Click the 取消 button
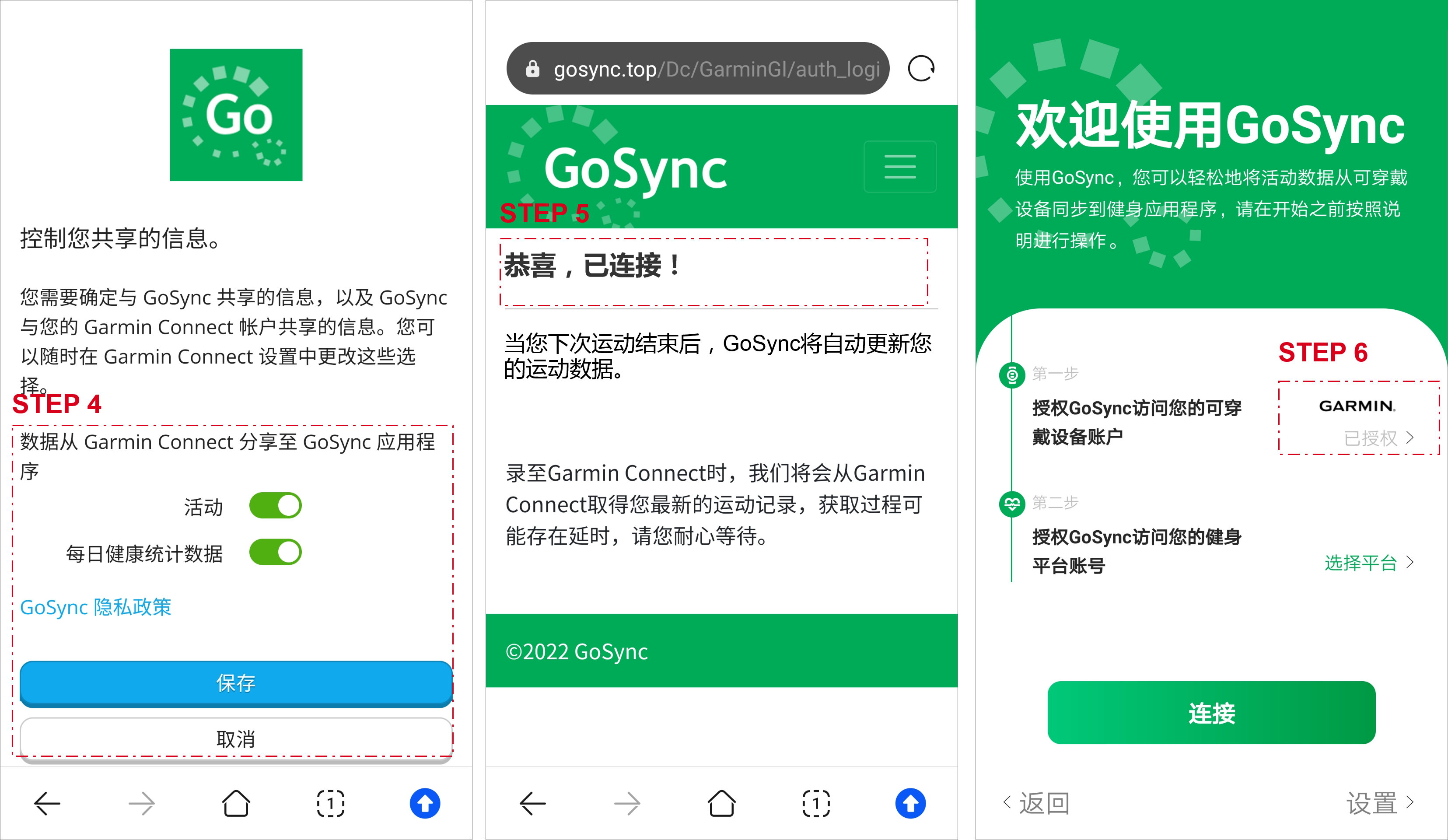Screen dimensions: 1448x840 point(236,739)
